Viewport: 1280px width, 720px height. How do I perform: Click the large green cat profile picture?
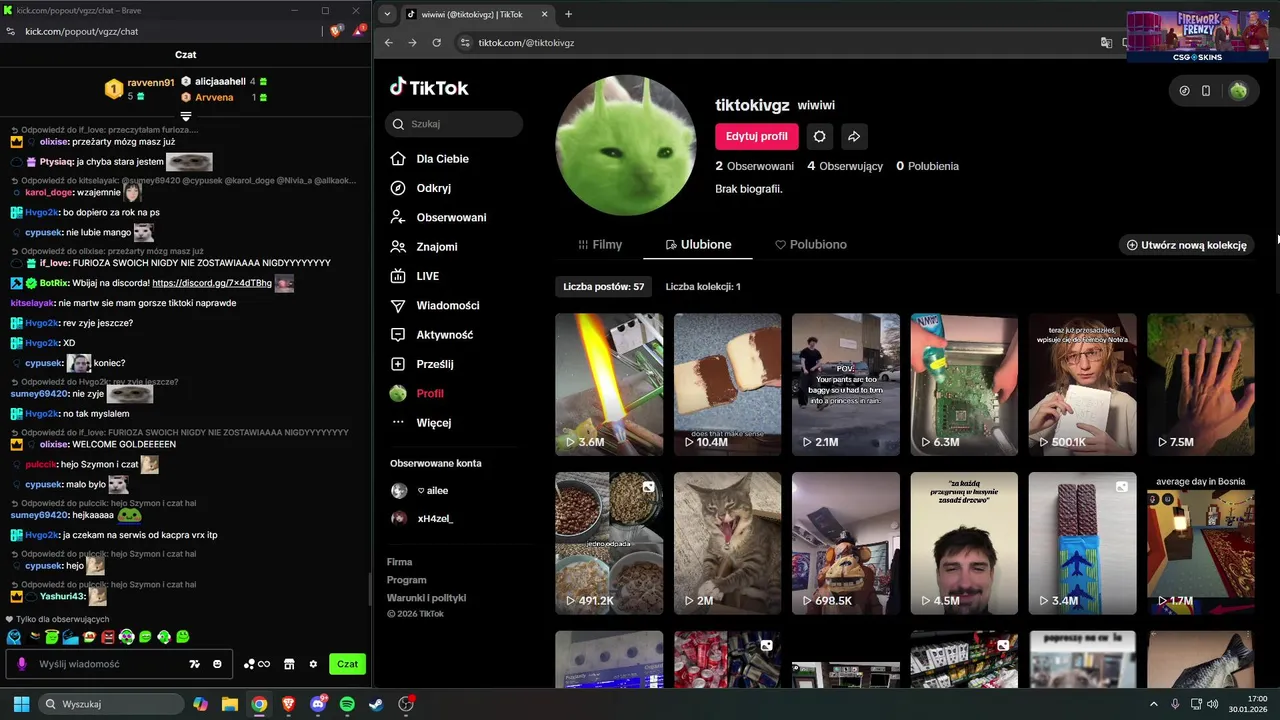point(625,145)
